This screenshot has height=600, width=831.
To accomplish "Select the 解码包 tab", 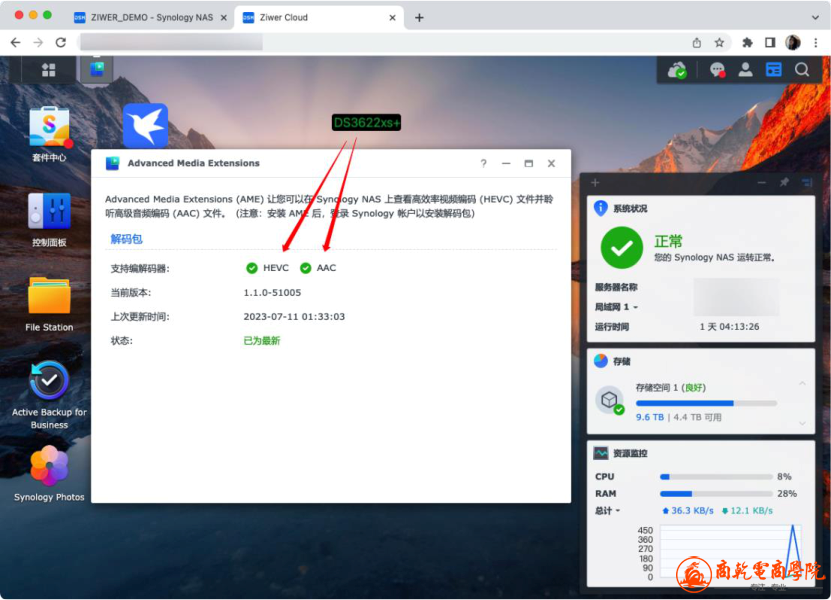I will 126,239.
